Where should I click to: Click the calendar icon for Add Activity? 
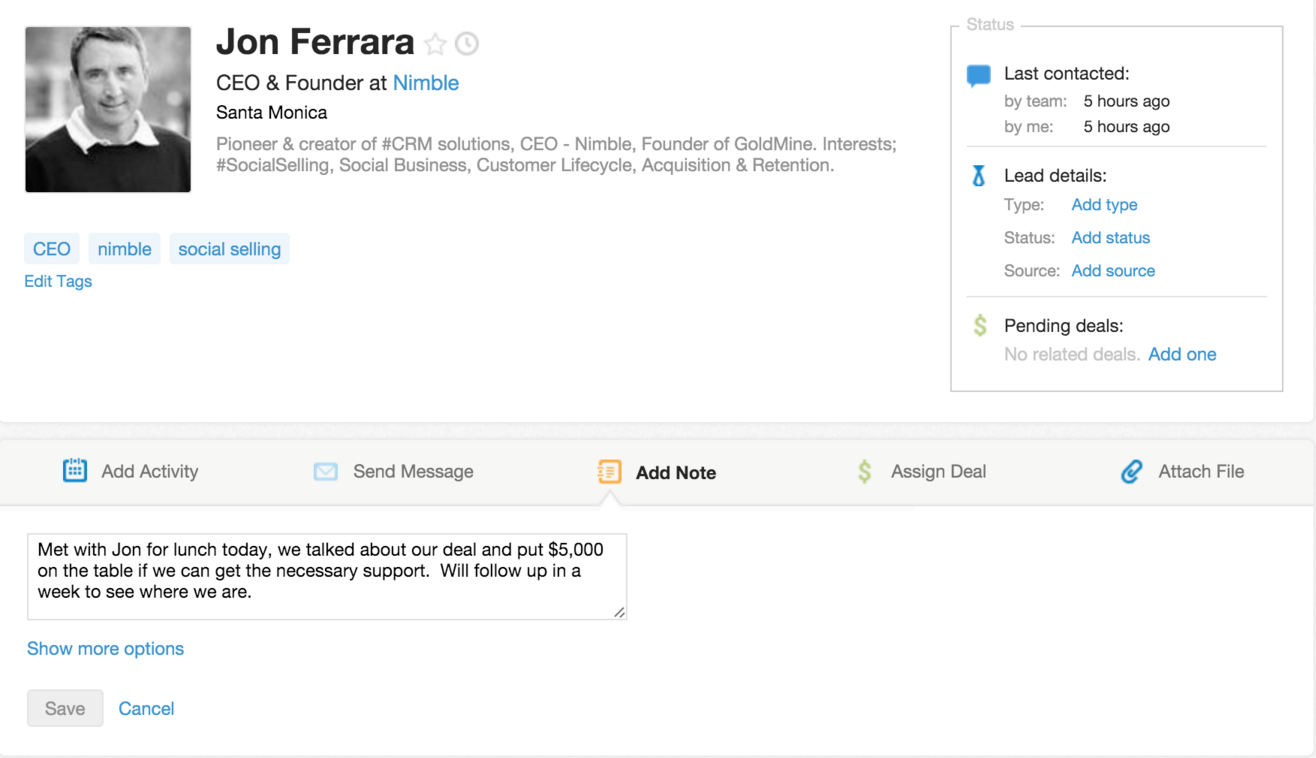click(x=75, y=471)
